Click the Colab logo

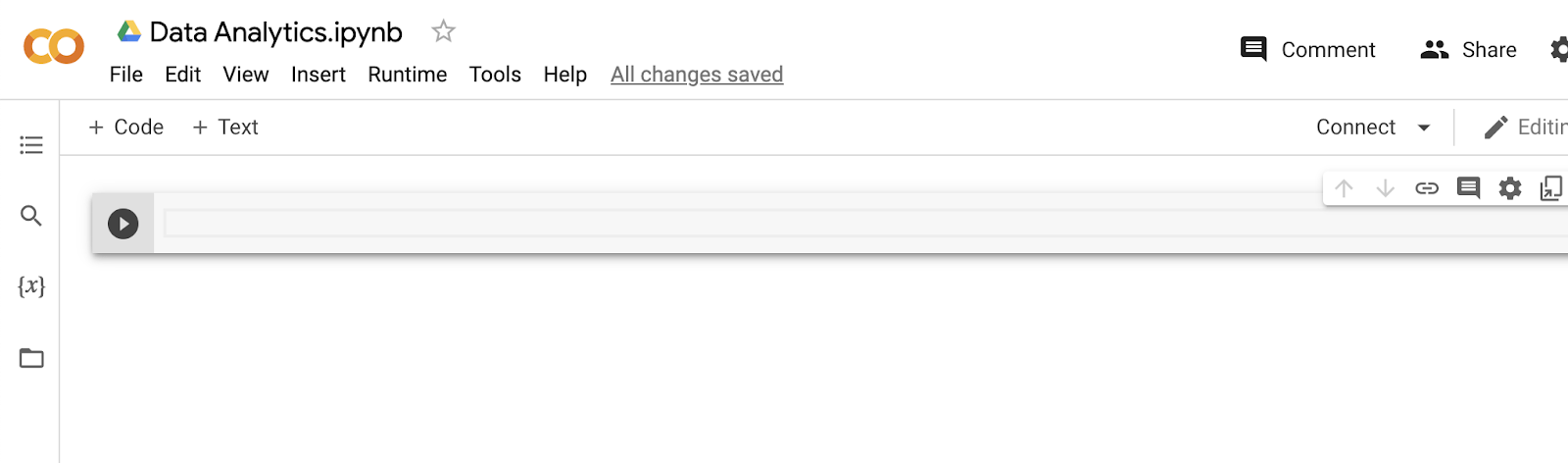pos(54,46)
